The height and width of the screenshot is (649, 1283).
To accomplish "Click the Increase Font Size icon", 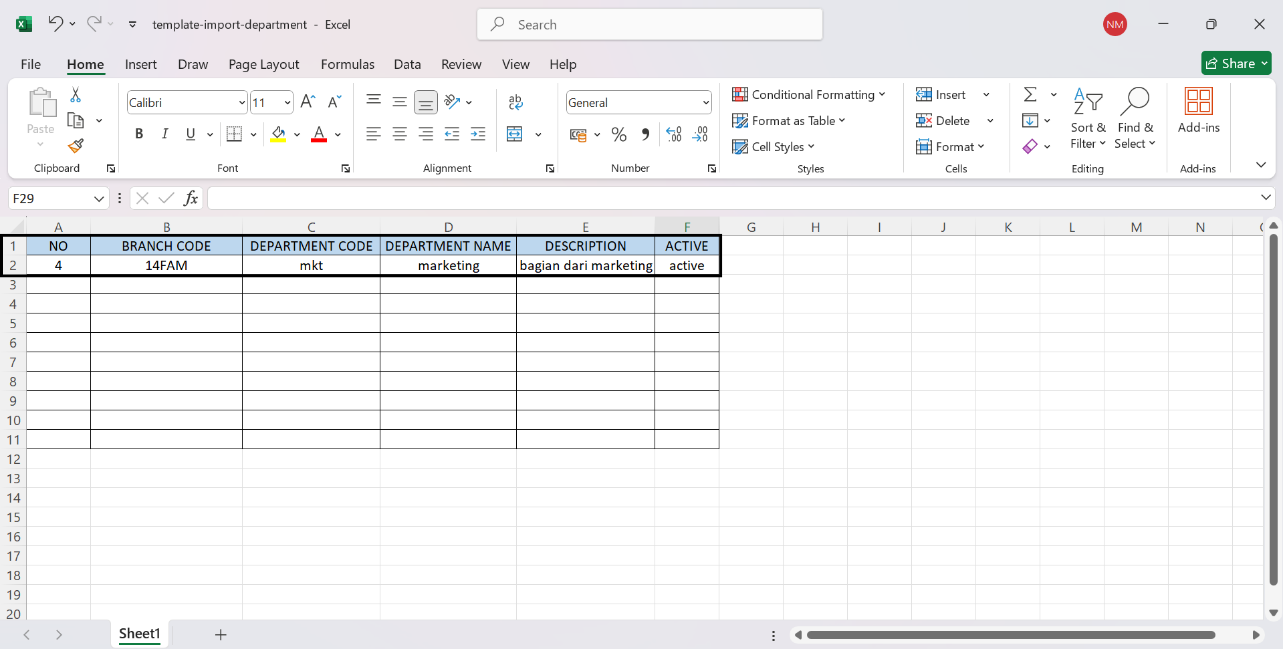I will [308, 102].
